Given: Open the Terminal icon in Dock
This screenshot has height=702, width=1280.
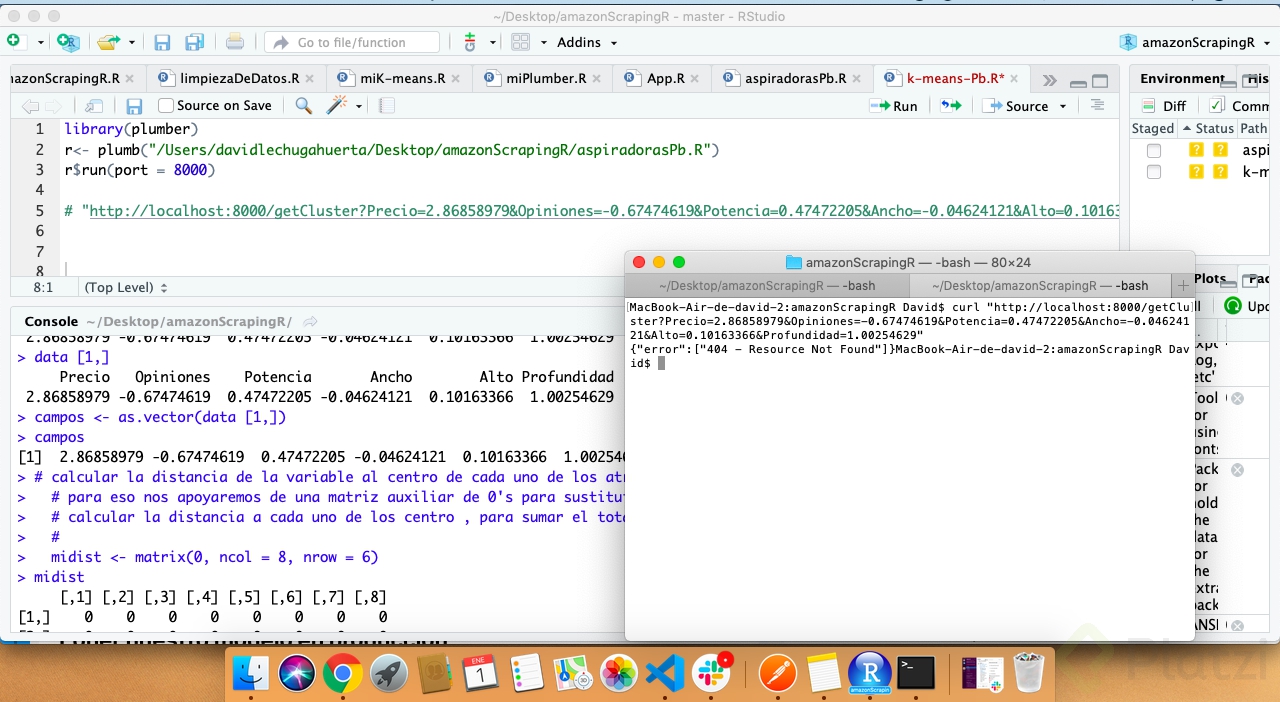Looking at the screenshot, I should click(x=916, y=673).
